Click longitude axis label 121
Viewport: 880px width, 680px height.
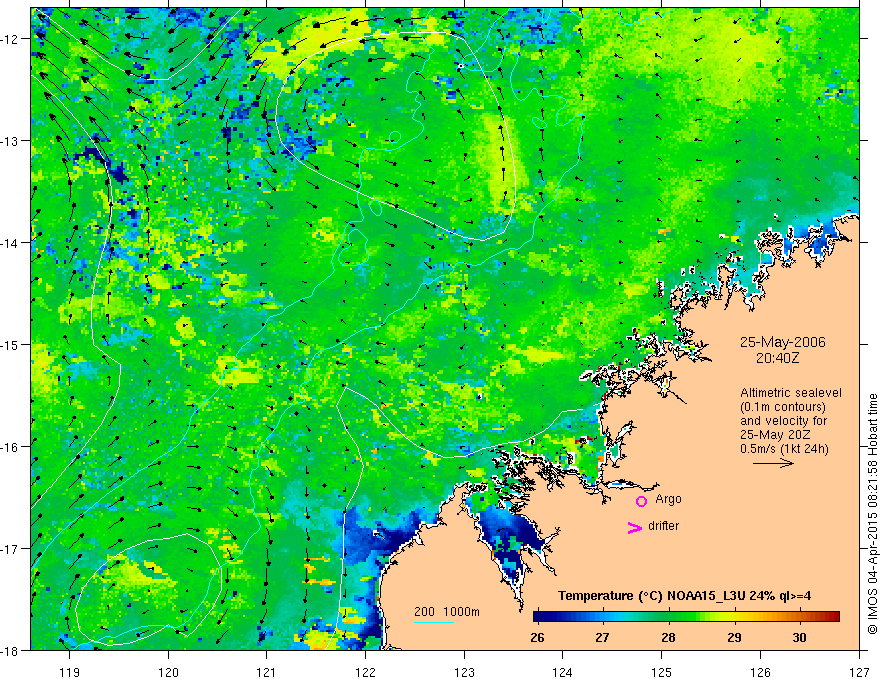pyautogui.click(x=267, y=672)
